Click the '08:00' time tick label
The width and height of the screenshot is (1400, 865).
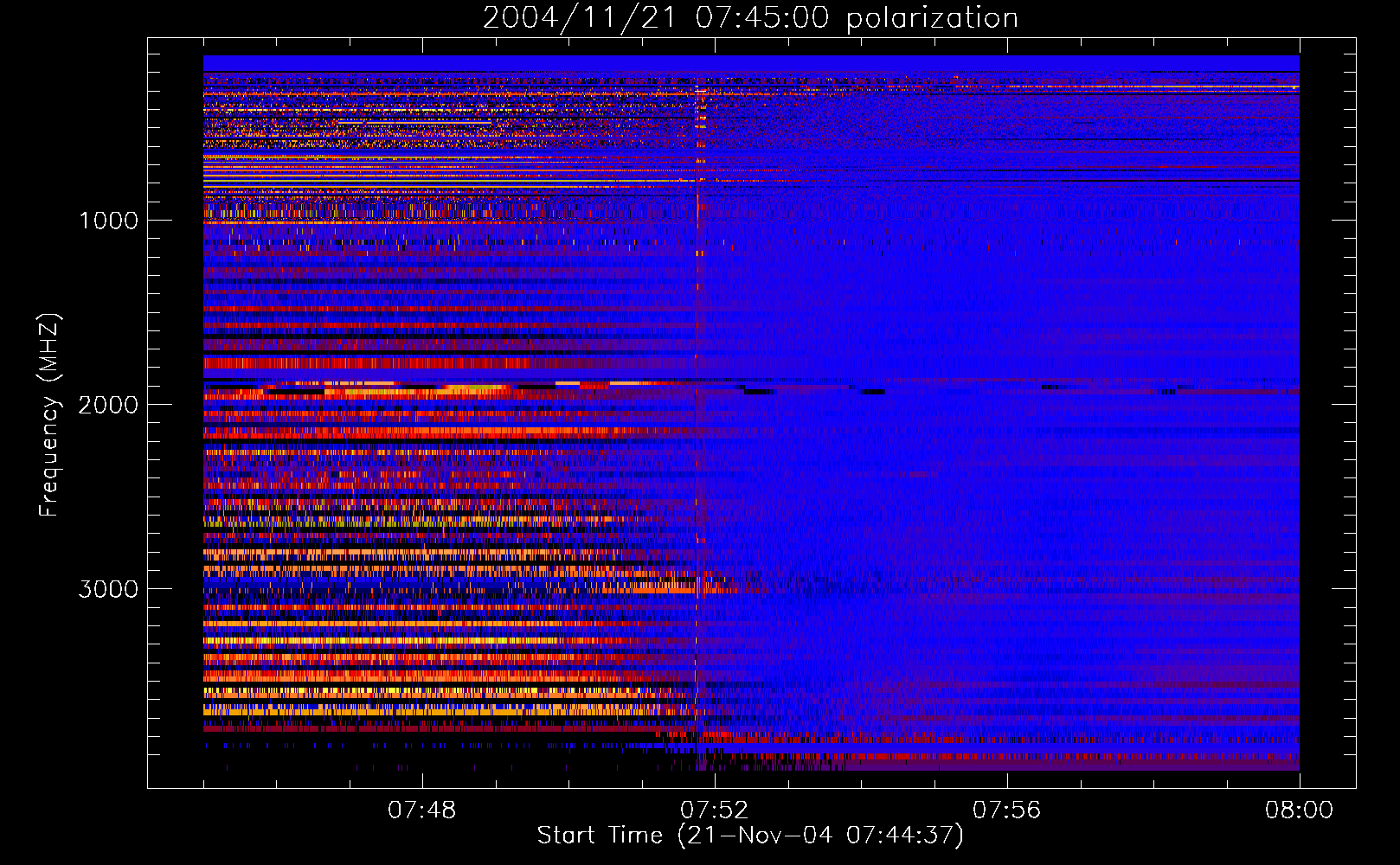1300,811
